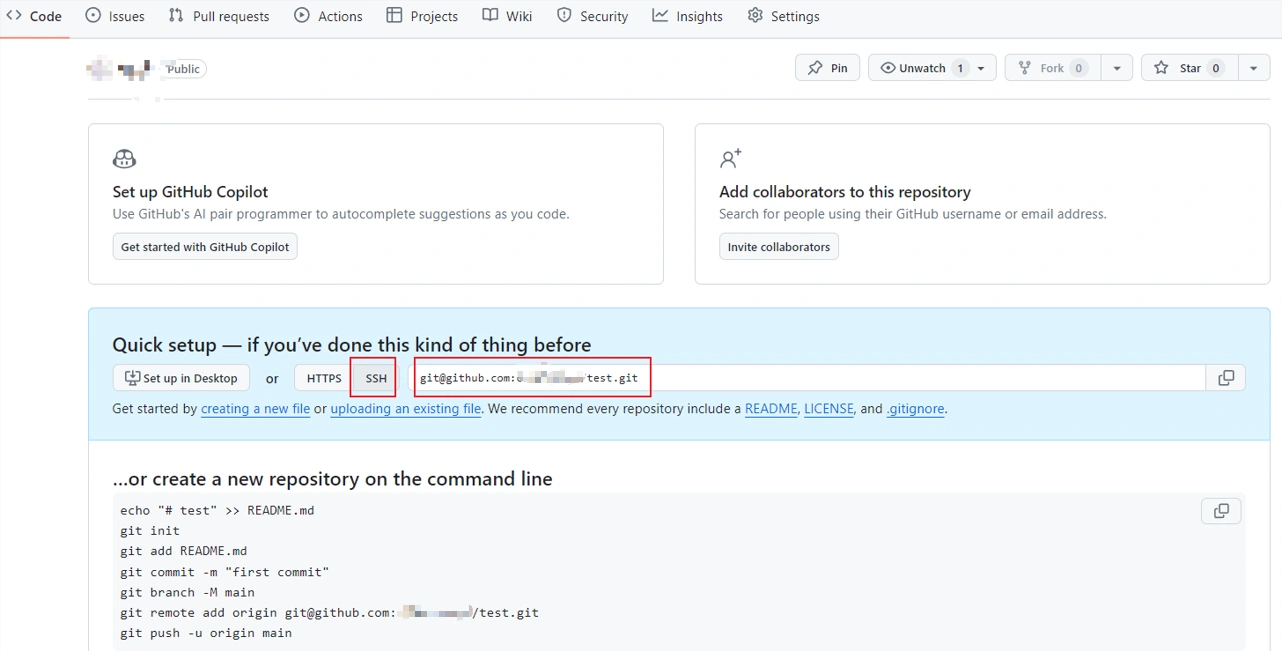Fork this repository

tap(1052, 68)
